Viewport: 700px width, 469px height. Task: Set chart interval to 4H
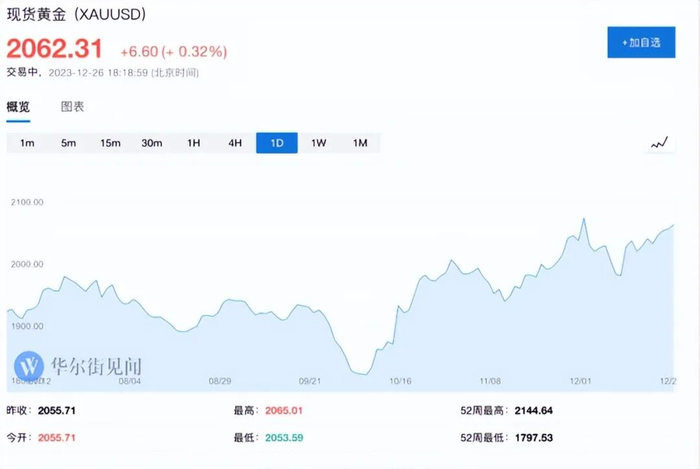point(235,143)
